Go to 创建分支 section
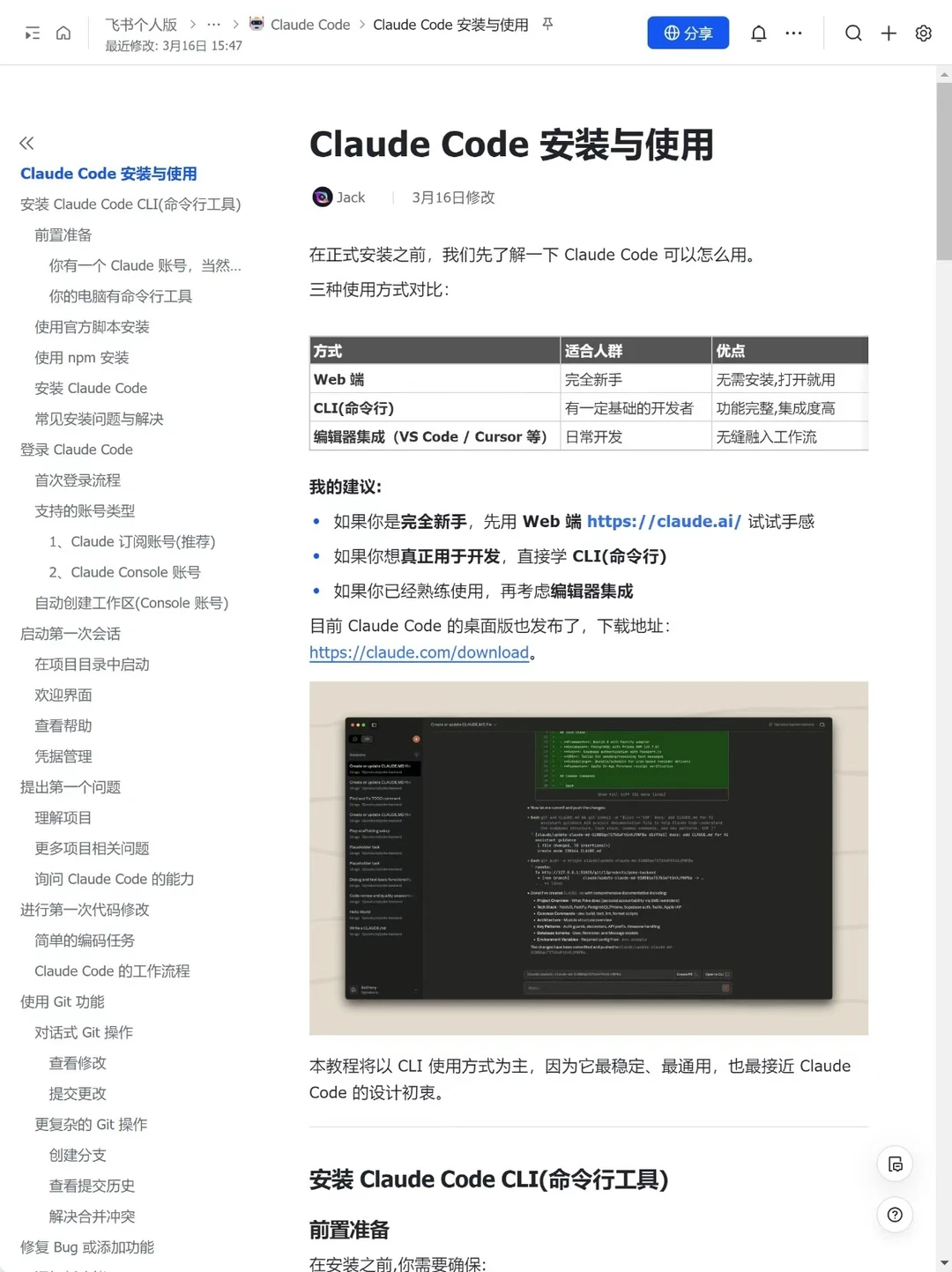The image size is (952, 1272). coord(78,1155)
